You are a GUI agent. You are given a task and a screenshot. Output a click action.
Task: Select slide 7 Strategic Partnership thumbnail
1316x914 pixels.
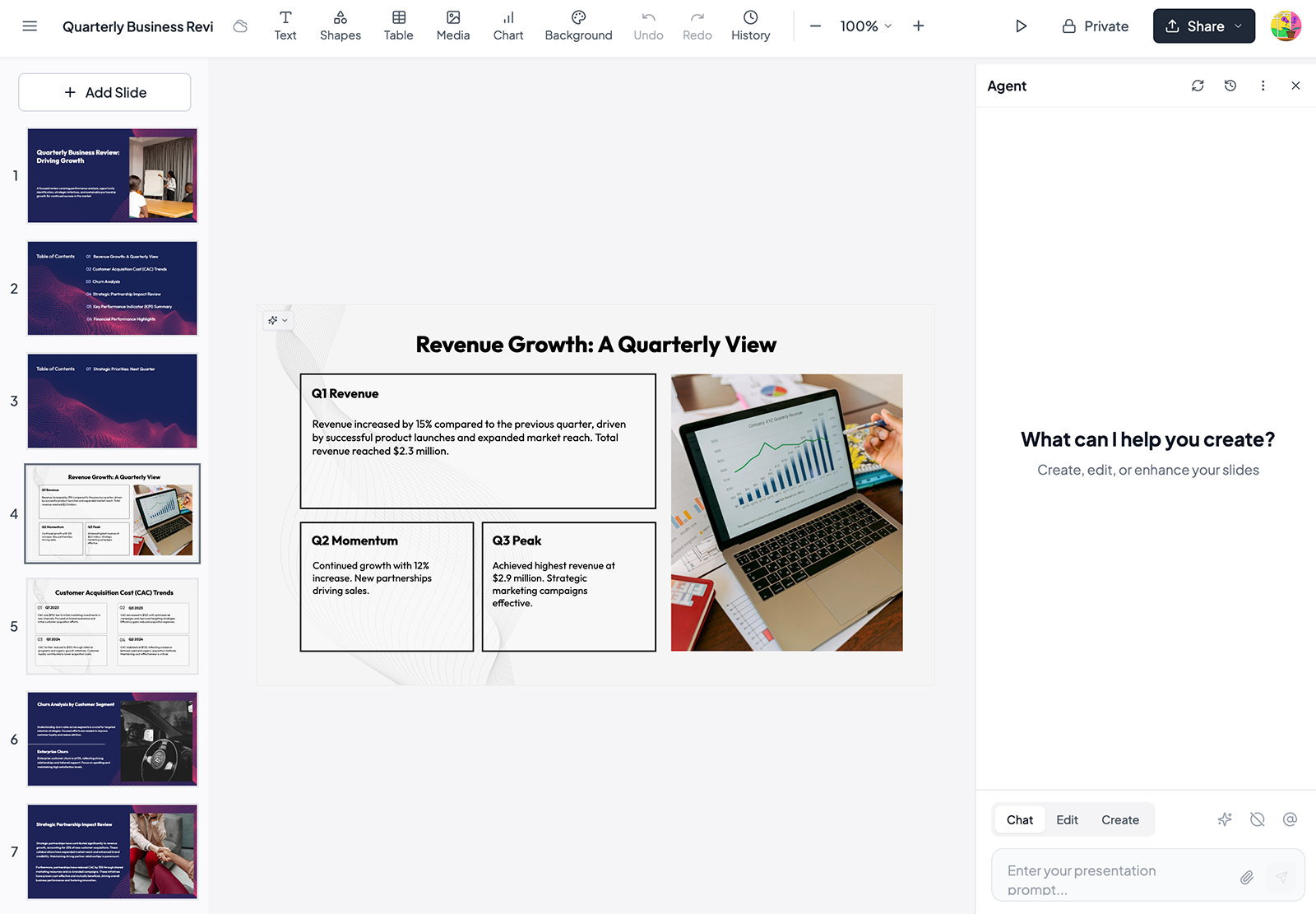(113, 851)
